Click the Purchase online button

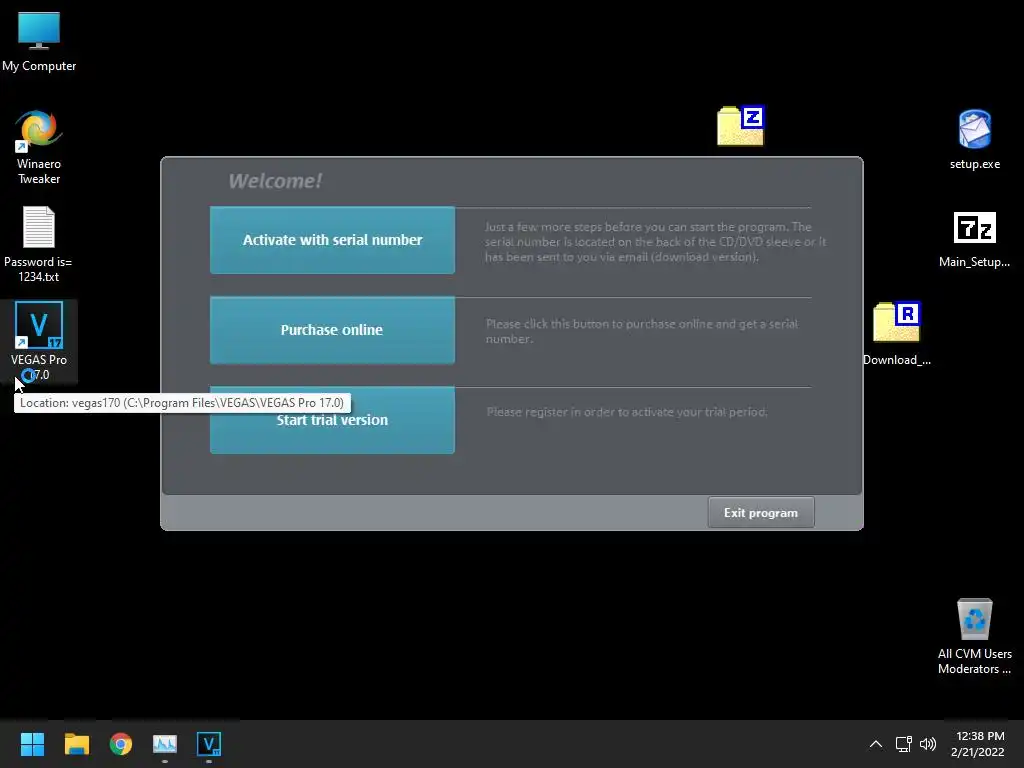pyautogui.click(x=332, y=330)
